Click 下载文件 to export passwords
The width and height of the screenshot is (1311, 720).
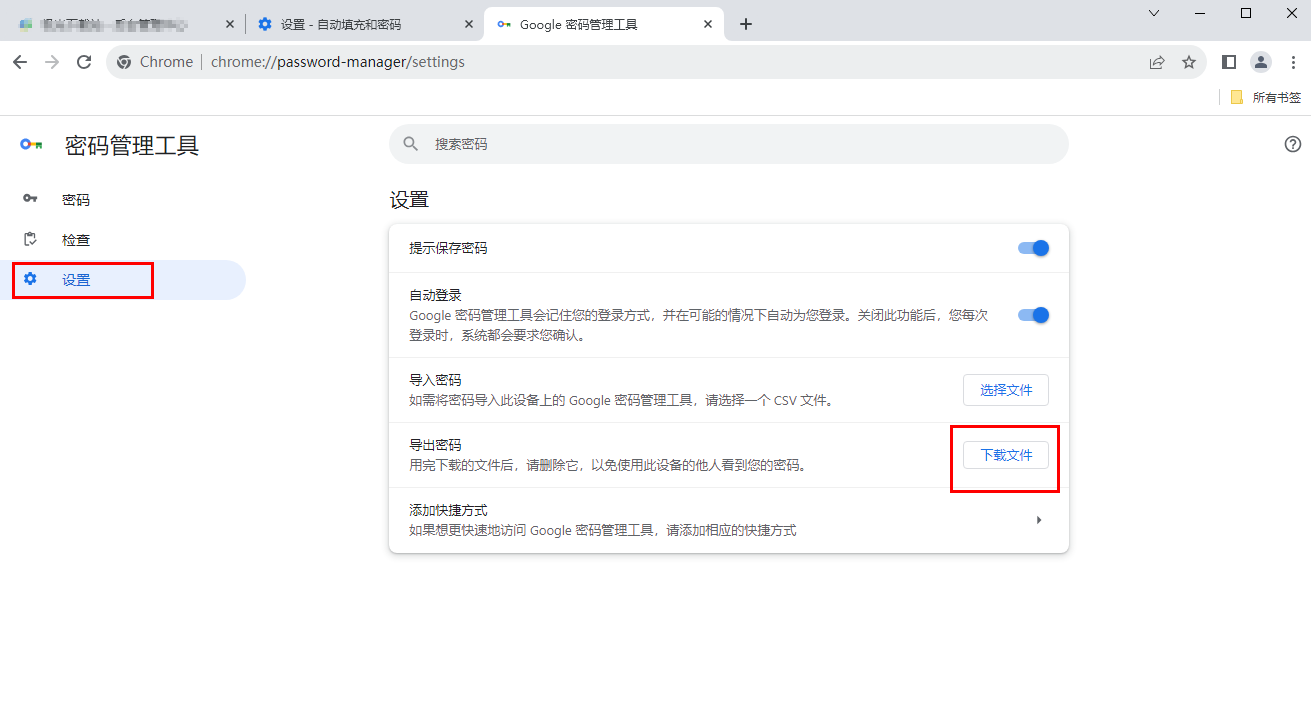coord(1006,455)
